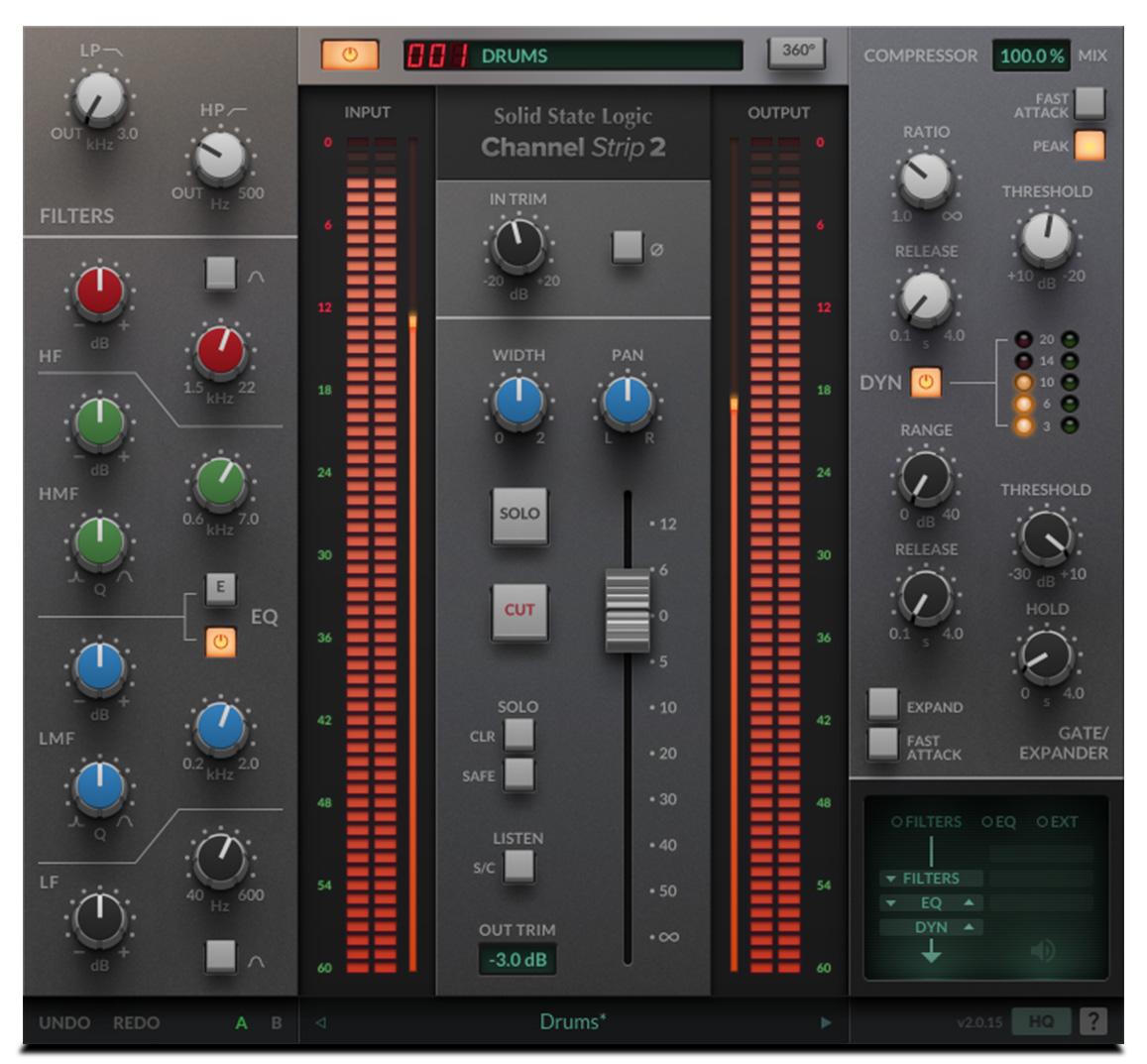Click the black LF frequency knob
The width and height of the screenshot is (1147, 1064).
point(219,859)
